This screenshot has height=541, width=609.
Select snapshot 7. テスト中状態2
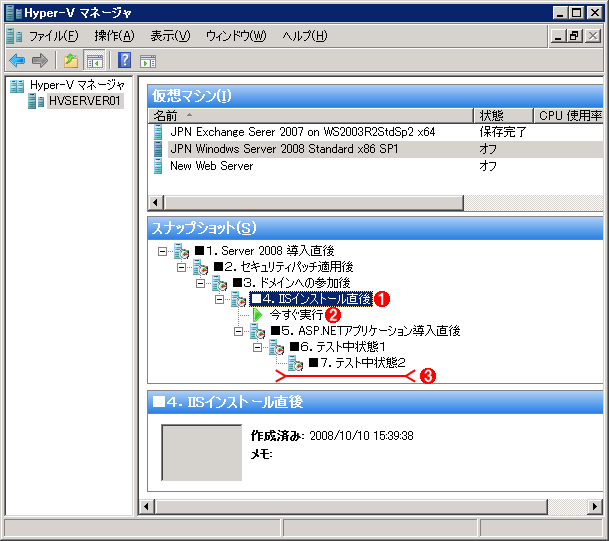357,363
